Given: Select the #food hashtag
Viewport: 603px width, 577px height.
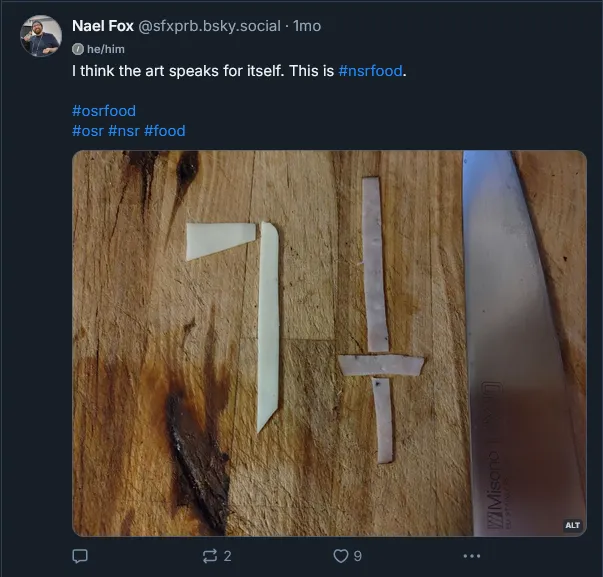Looking at the screenshot, I should tap(165, 130).
